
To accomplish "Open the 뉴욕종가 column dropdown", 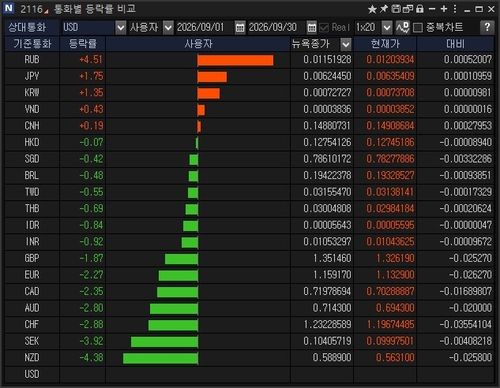I will click(346, 44).
